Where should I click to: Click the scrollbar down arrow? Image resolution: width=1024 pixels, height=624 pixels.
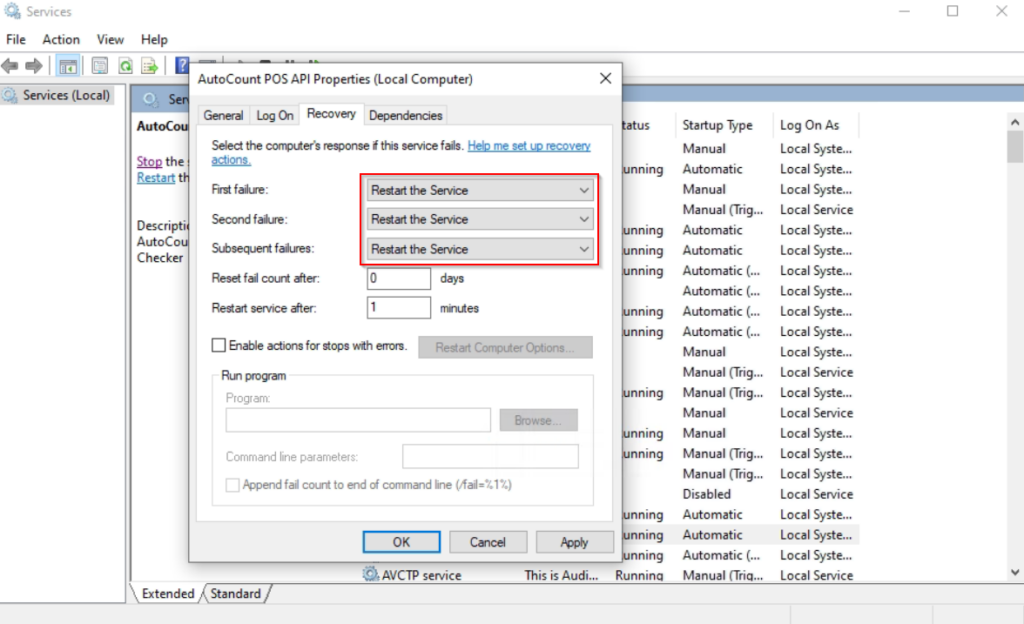click(1014, 572)
